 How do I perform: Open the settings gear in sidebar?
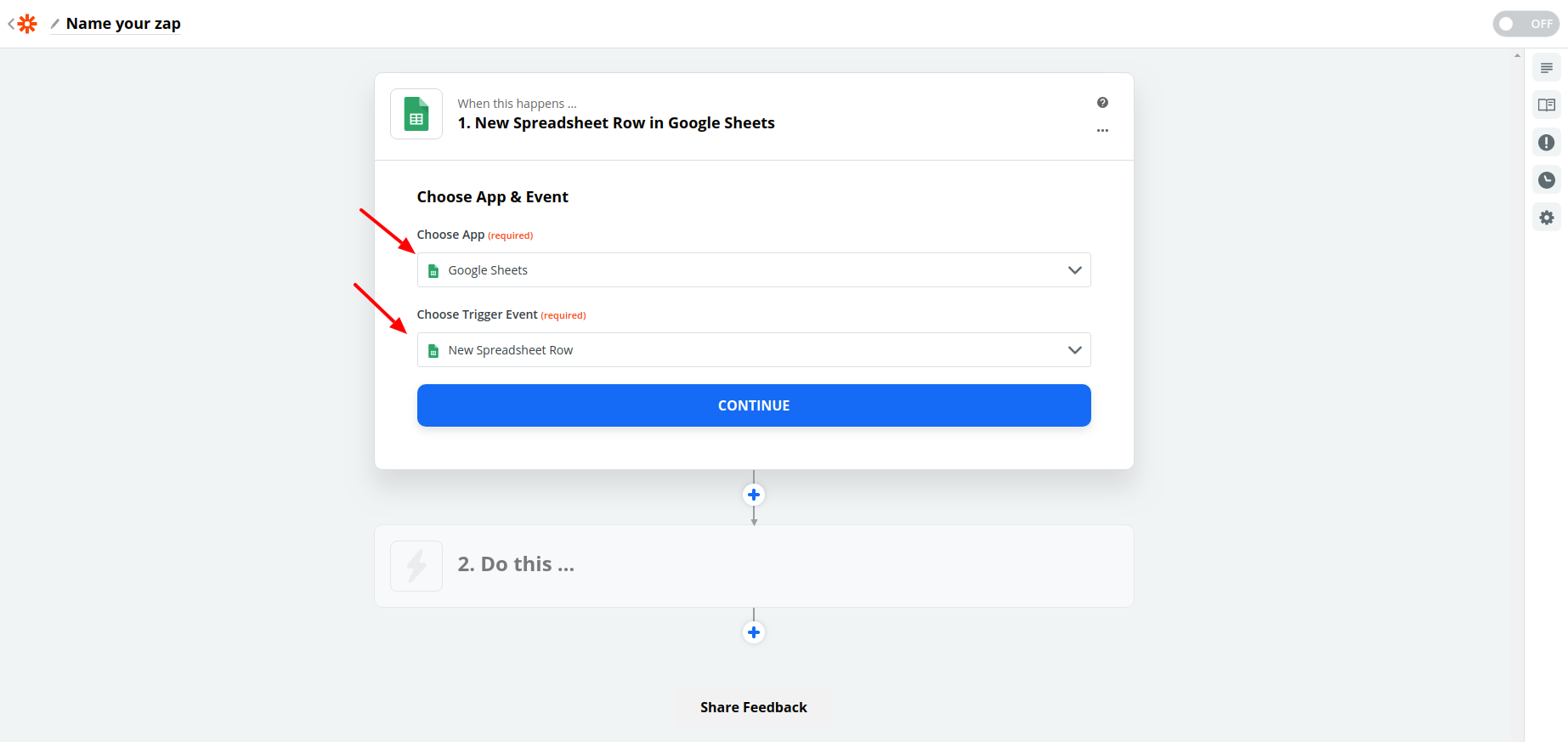click(x=1547, y=218)
